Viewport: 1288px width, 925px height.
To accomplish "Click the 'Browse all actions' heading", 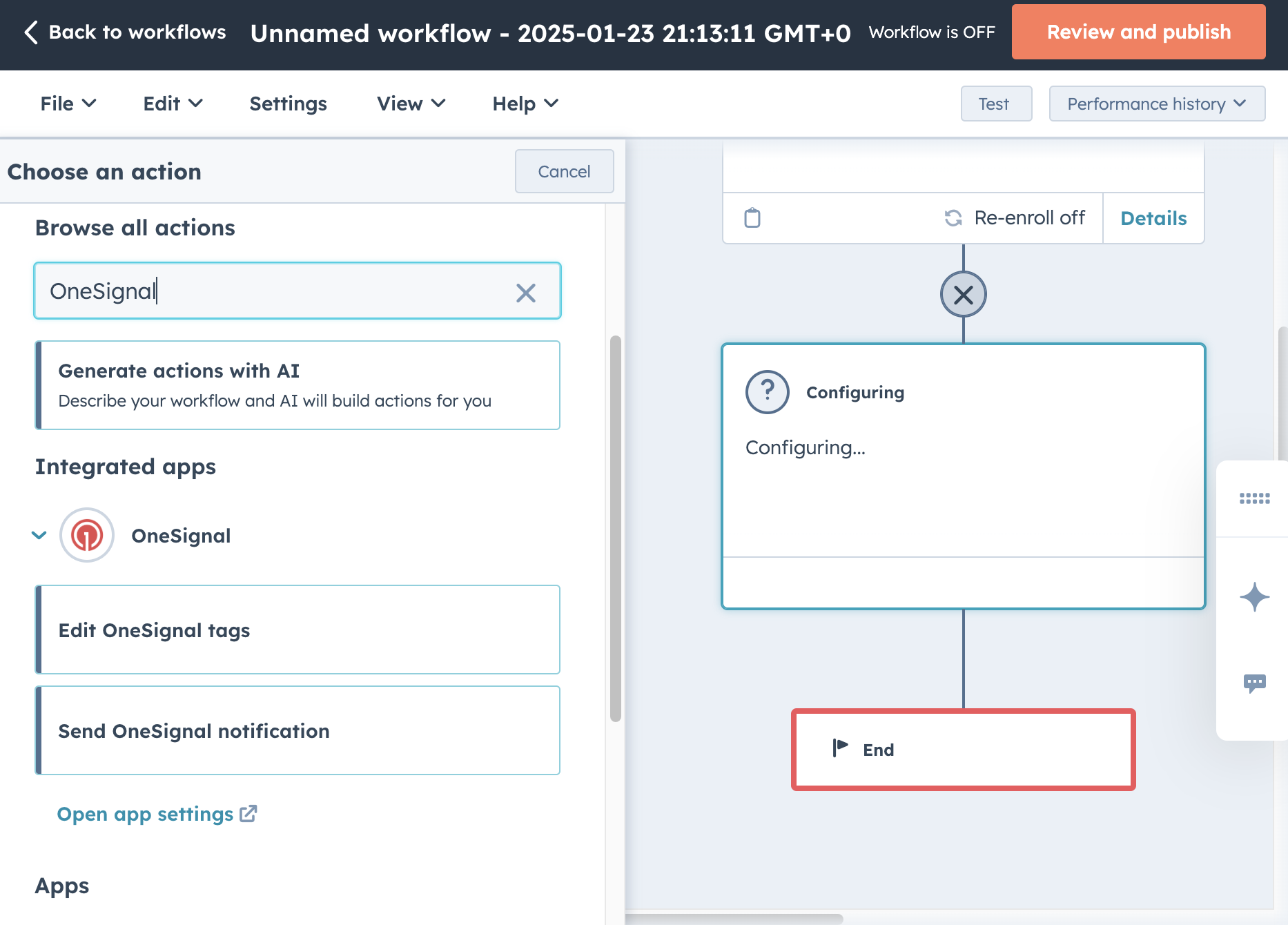I will coord(135,228).
